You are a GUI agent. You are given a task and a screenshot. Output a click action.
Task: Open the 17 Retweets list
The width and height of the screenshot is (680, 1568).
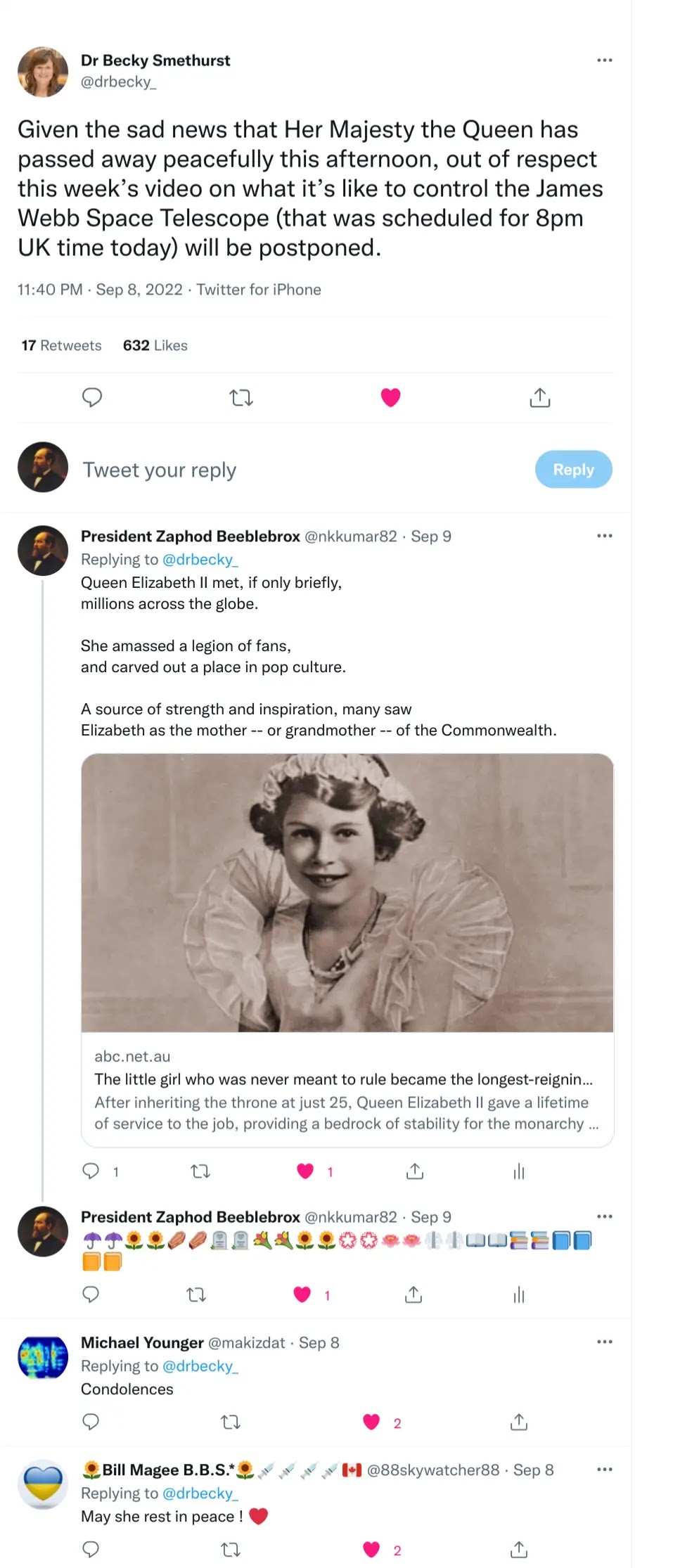[61, 345]
